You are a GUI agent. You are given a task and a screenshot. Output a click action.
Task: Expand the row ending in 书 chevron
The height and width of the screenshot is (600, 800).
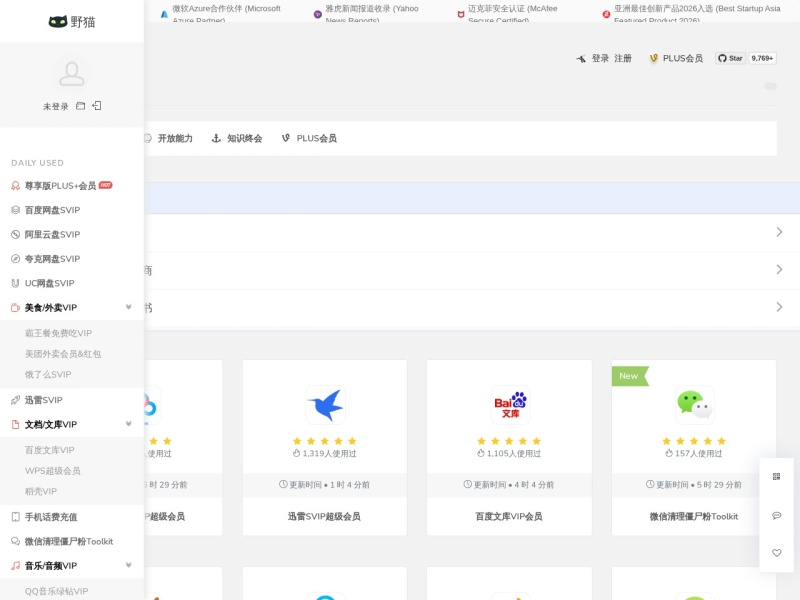(779, 307)
